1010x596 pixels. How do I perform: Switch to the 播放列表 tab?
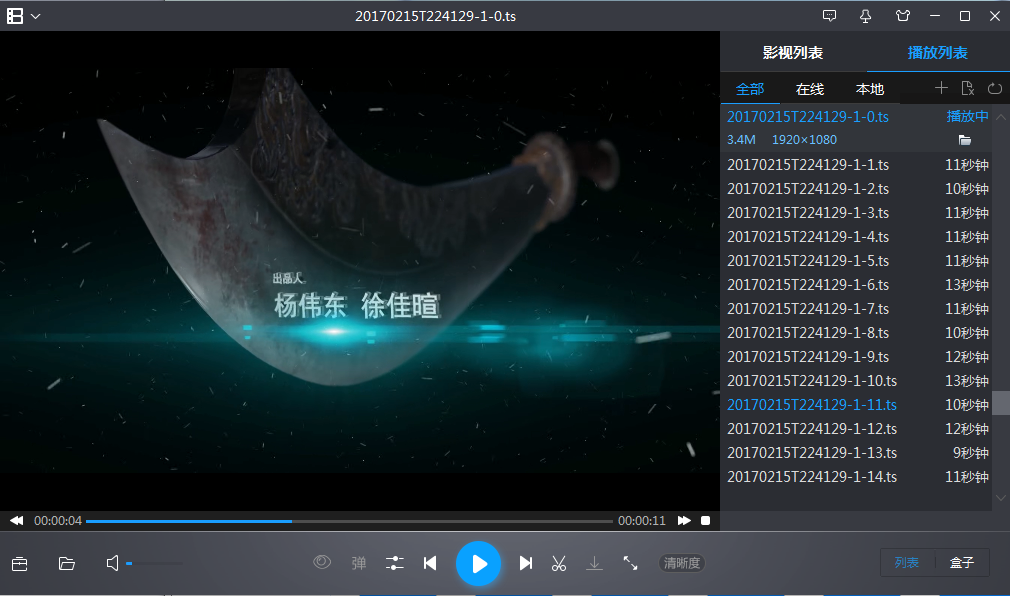937,53
